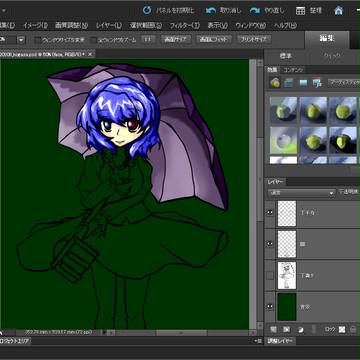This screenshot has height=360, width=360.
Task: Hide the green background layer eye icon
Action: [270, 306]
